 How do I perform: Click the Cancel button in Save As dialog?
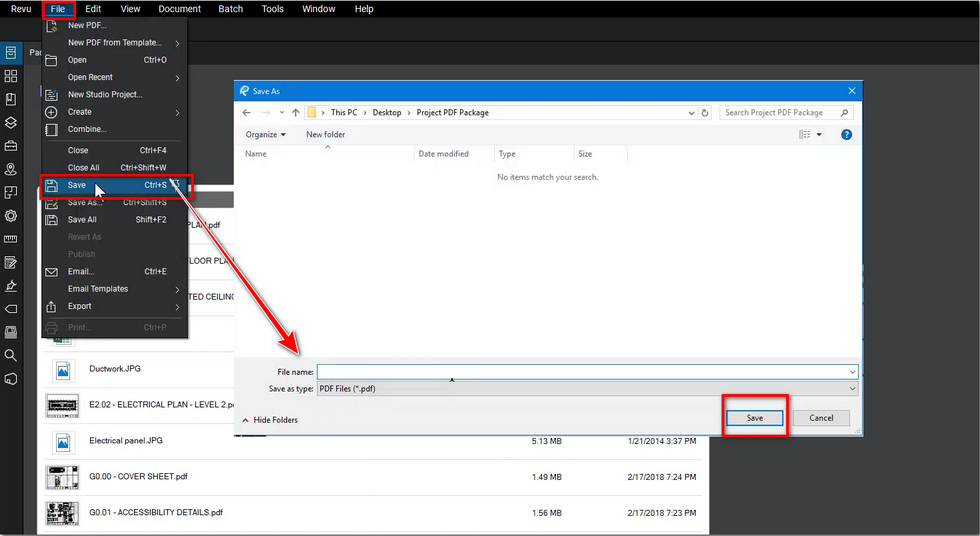[x=821, y=418]
